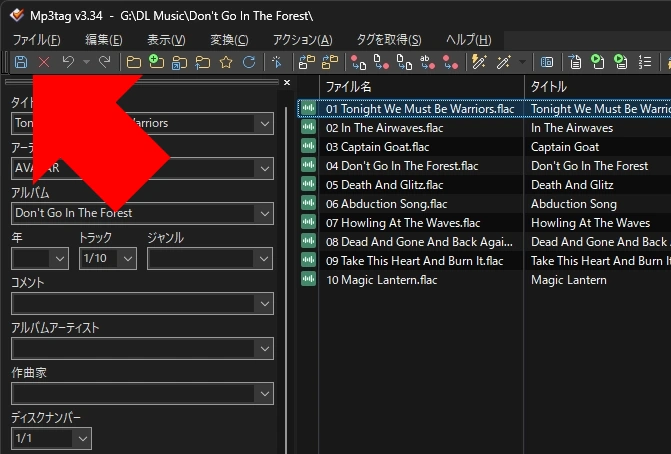This screenshot has width=671, height=454.
Task: Convert Tag to Filename
Action: click(x=359, y=62)
